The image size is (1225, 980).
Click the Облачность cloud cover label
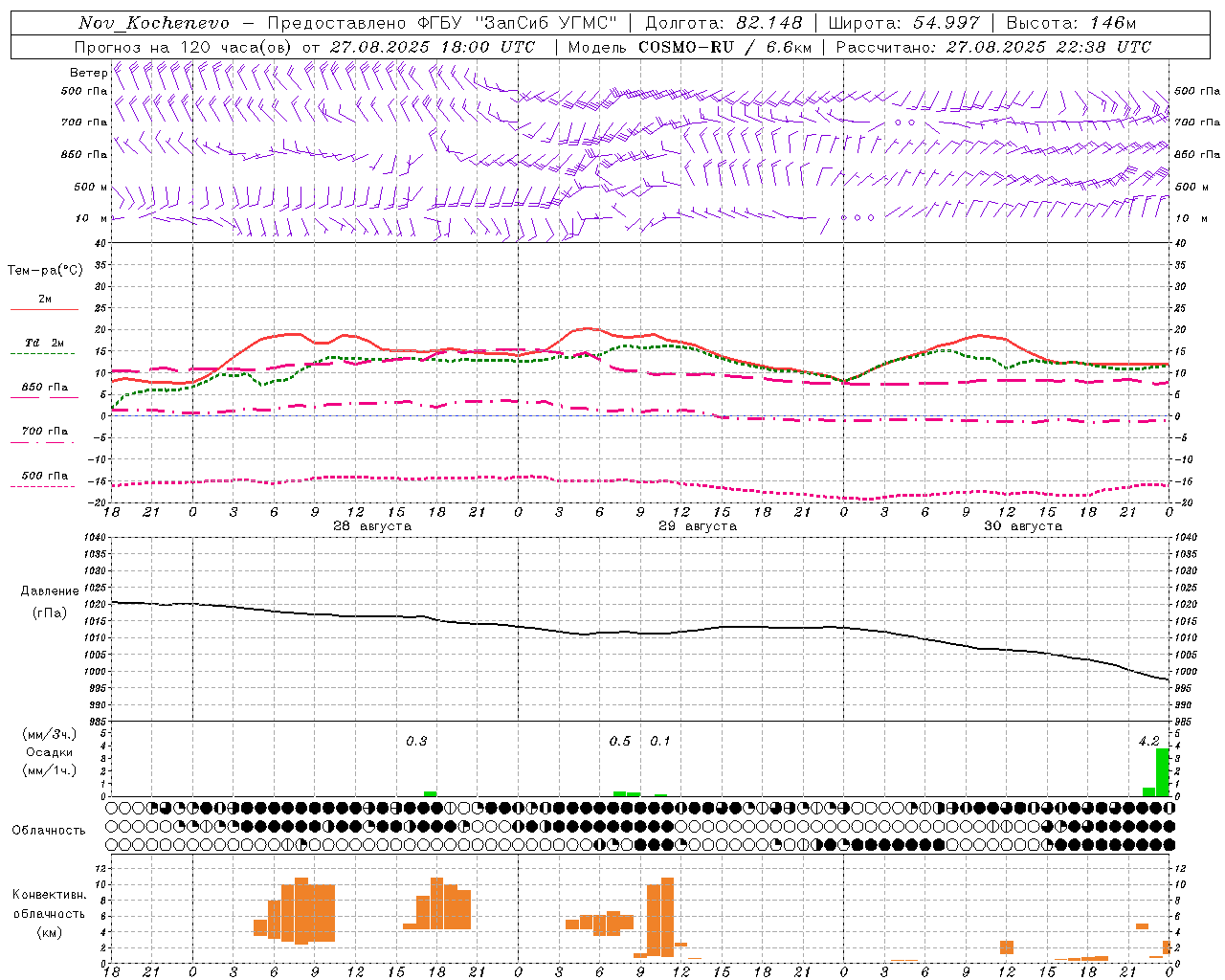click(49, 830)
